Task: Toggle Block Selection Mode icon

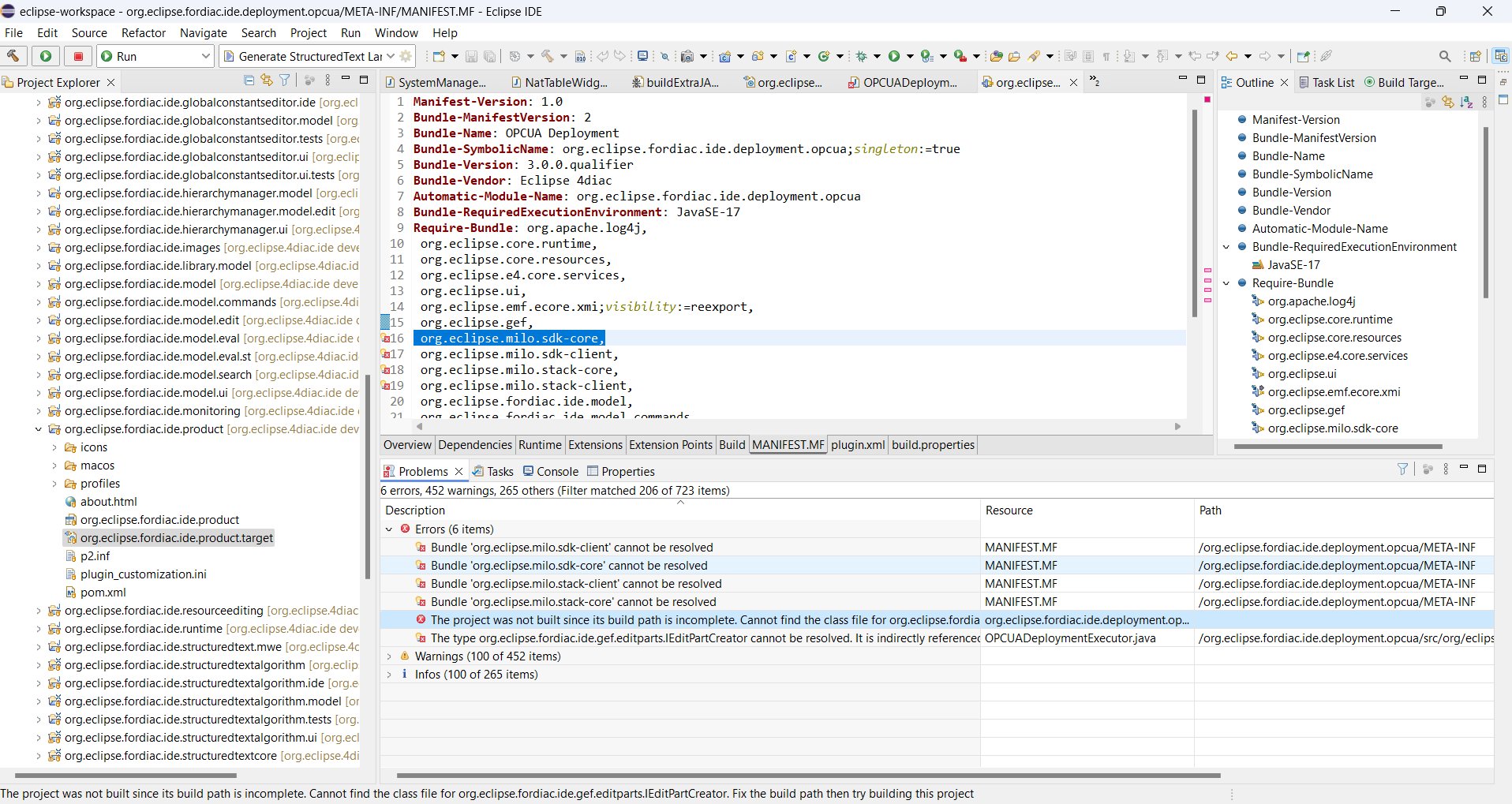Action: (1088, 56)
